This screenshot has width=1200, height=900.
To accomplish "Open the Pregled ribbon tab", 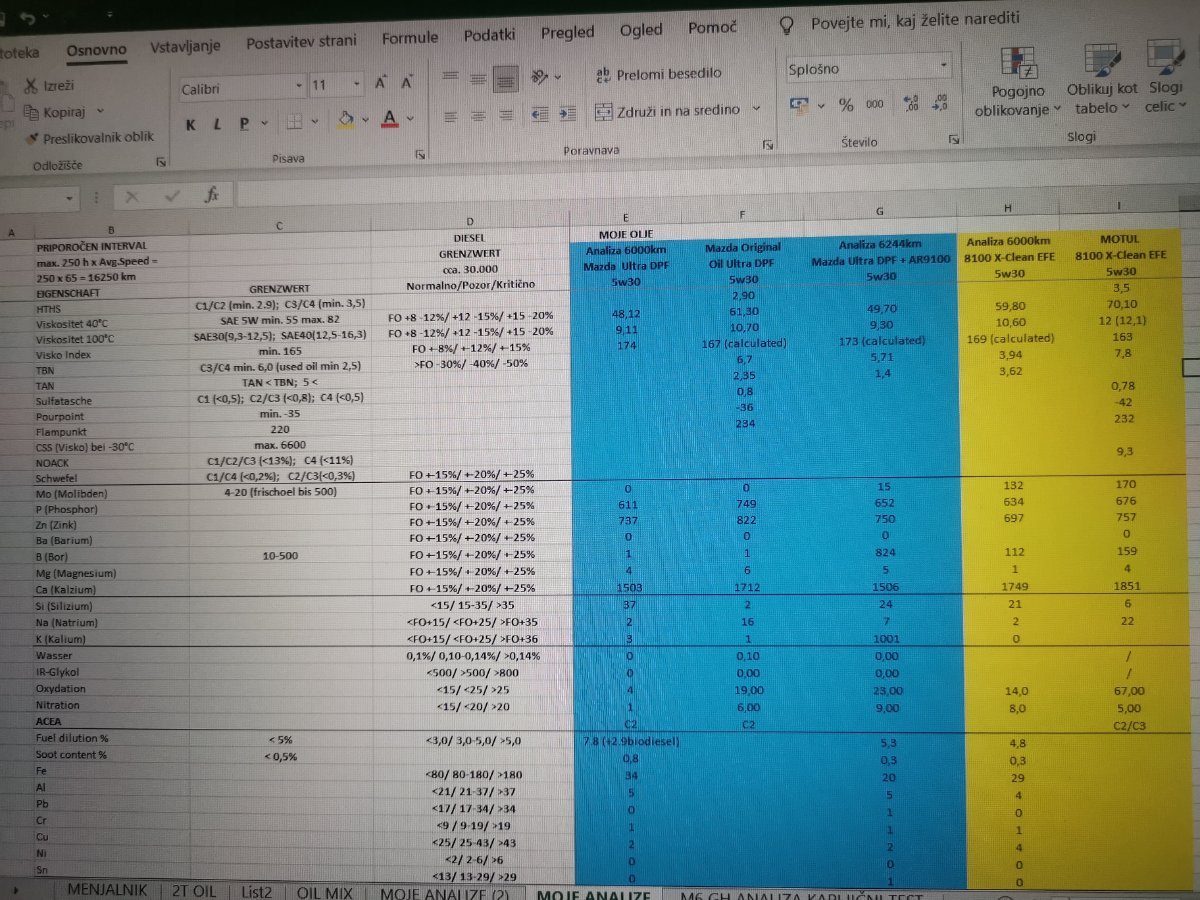I will click(567, 32).
